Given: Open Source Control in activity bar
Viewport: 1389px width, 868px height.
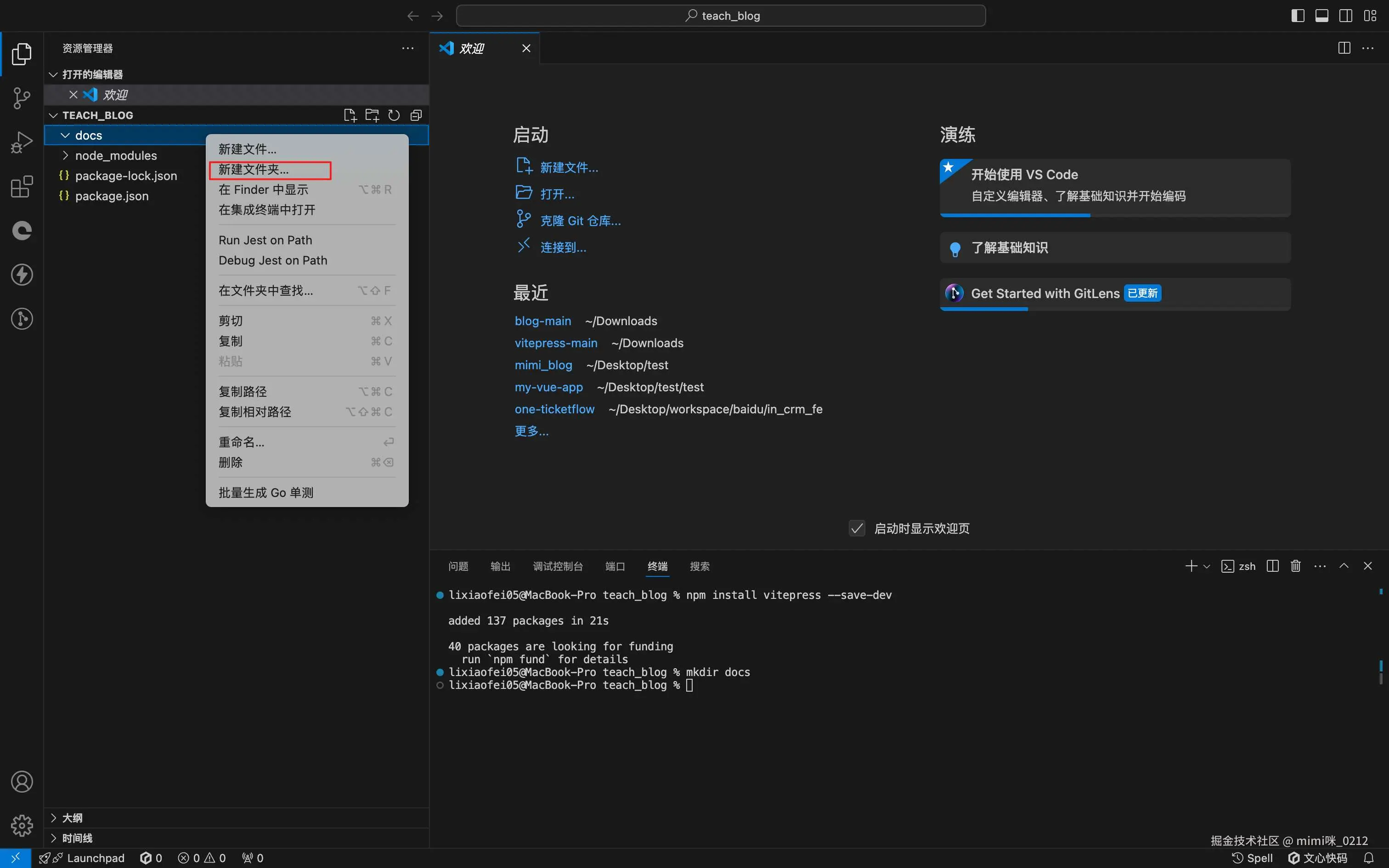Looking at the screenshot, I should point(22,98).
